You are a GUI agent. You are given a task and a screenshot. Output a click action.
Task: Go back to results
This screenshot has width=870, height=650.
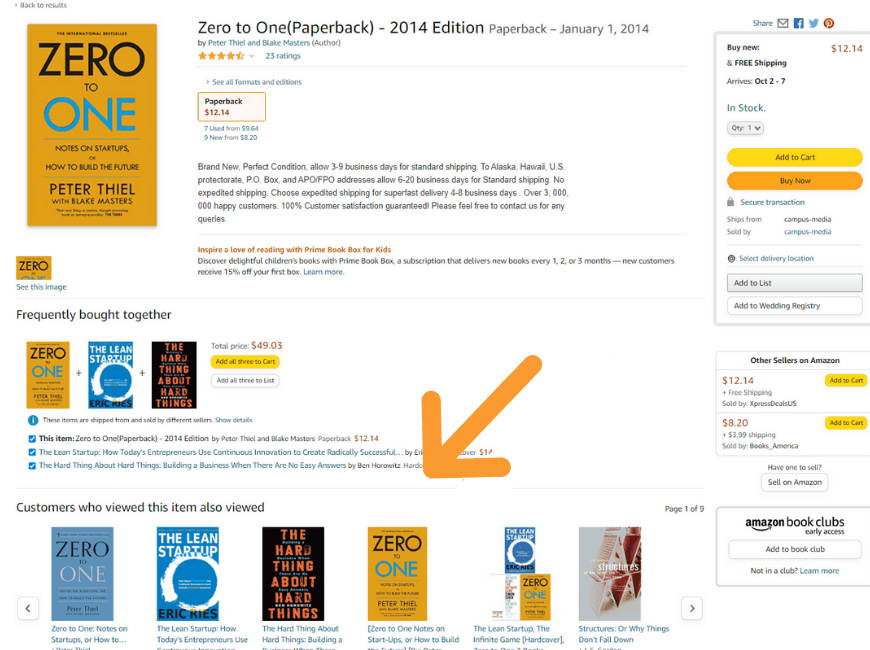40,5
